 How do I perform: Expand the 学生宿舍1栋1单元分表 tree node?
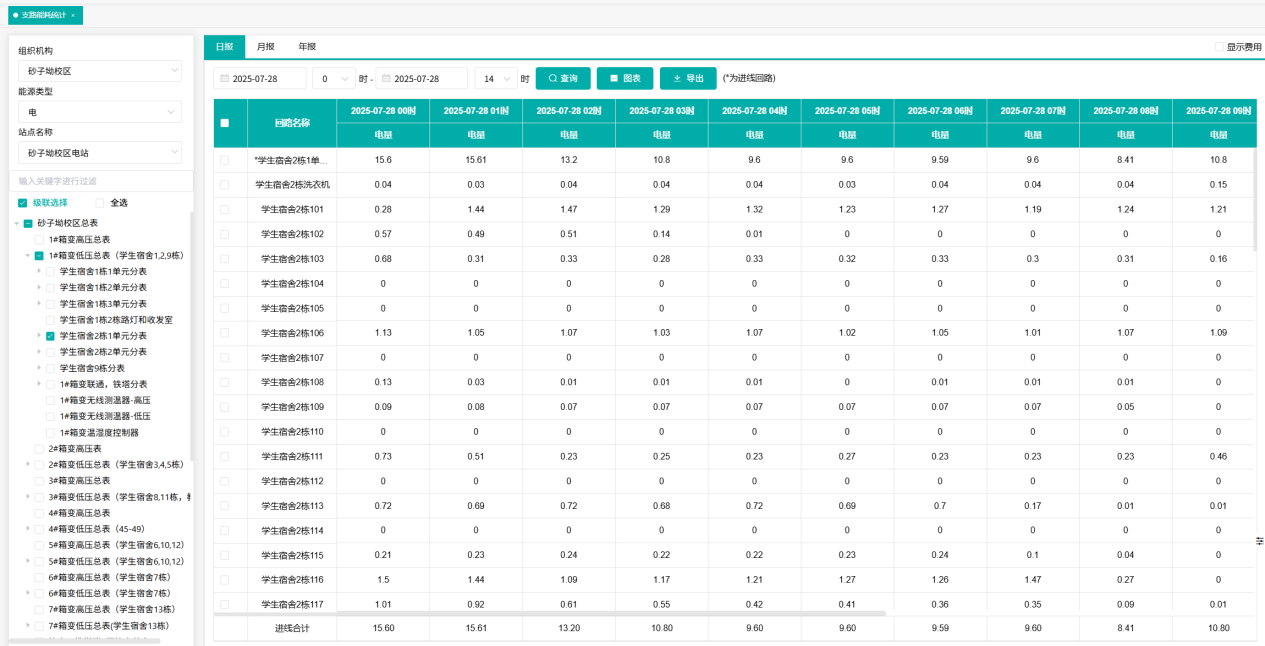pos(39,271)
